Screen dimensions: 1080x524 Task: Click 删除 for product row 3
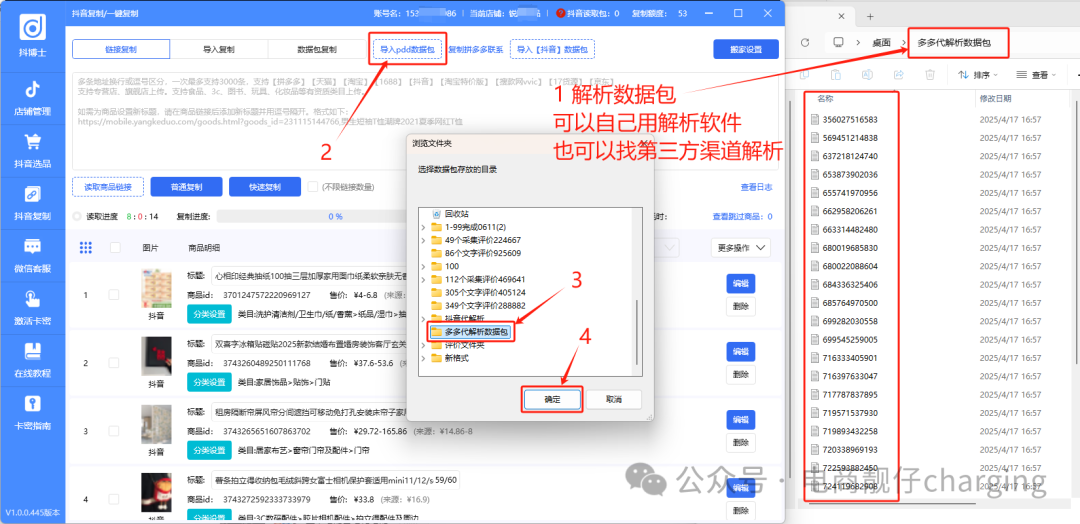pos(740,443)
